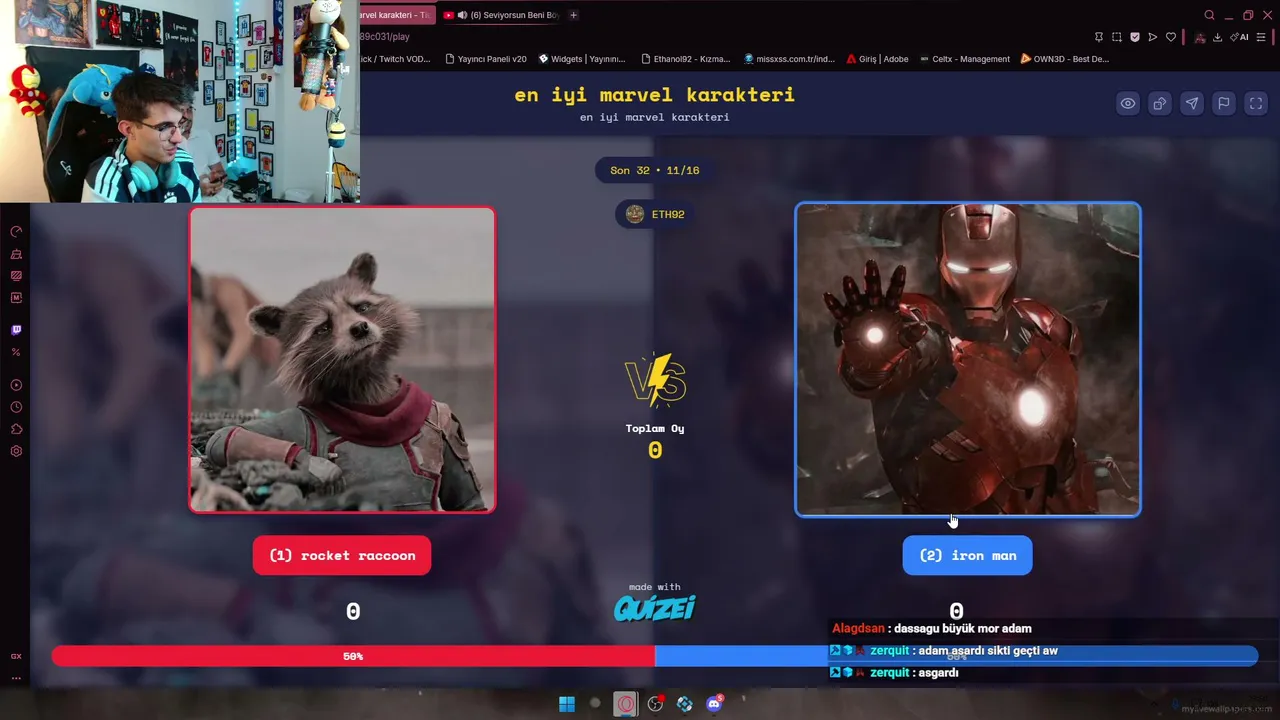Viewport: 1280px width, 720px height.
Task: Click the send flow arrow icon
Action: tap(1153, 37)
